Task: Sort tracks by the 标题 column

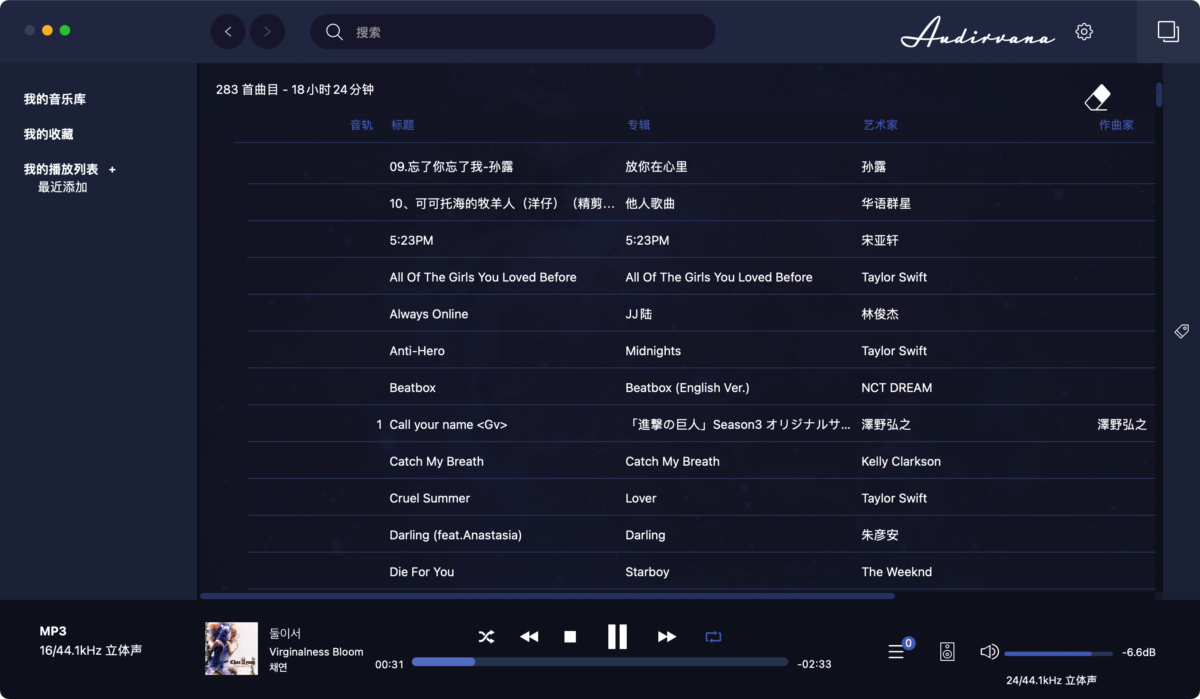Action: pyautogui.click(x=403, y=125)
